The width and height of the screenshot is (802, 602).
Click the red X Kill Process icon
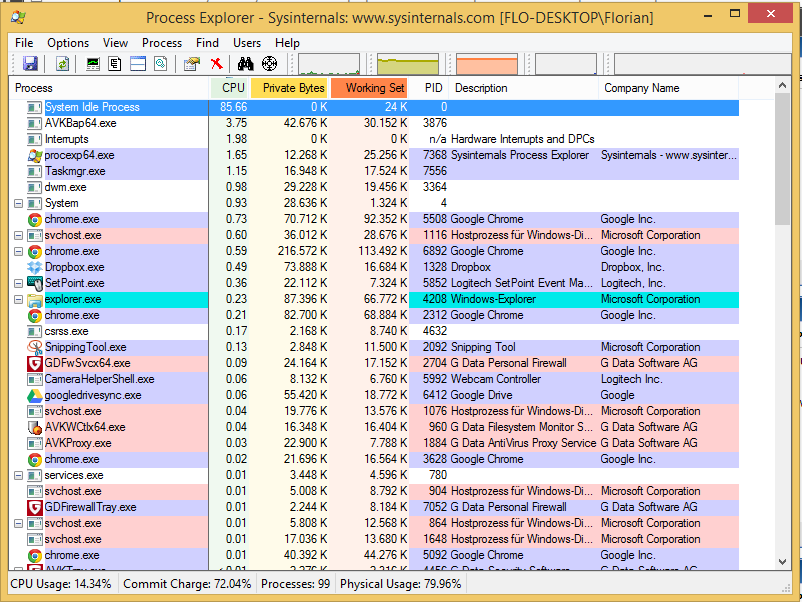click(217, 64)
